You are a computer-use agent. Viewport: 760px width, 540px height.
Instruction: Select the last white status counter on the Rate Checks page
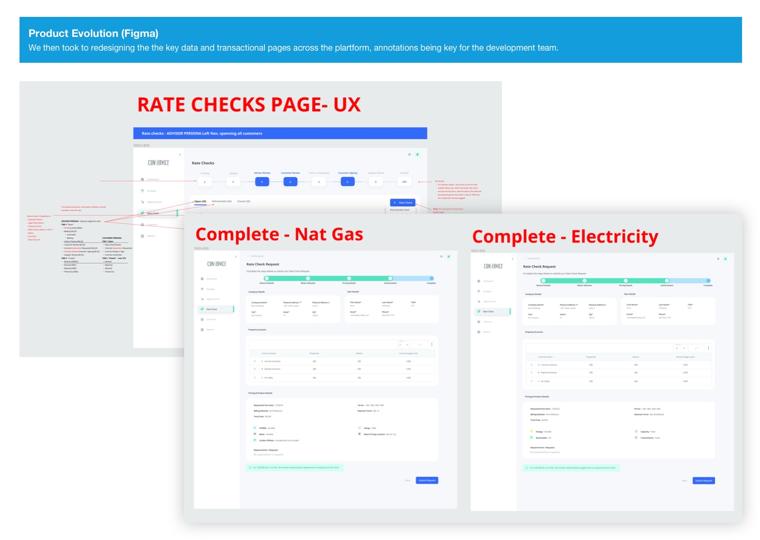click(x=404, y=182)
